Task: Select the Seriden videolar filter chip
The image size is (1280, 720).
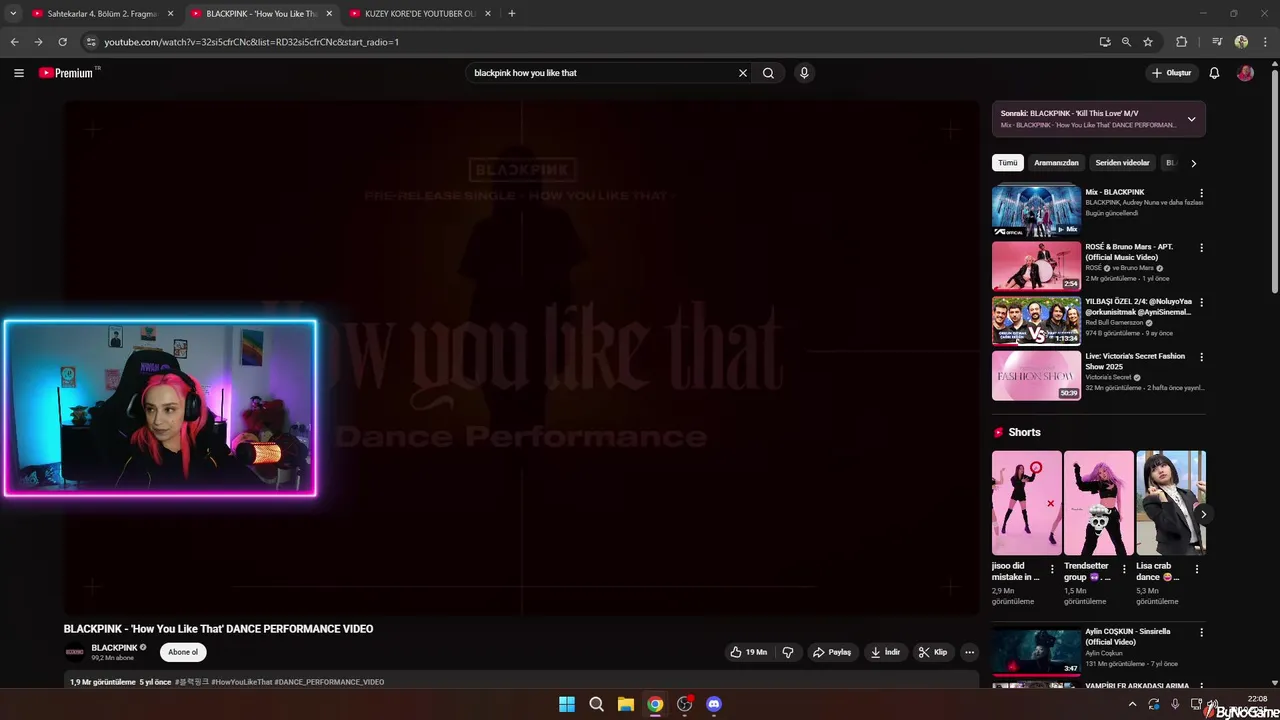Action: [x=1122, y=163]
